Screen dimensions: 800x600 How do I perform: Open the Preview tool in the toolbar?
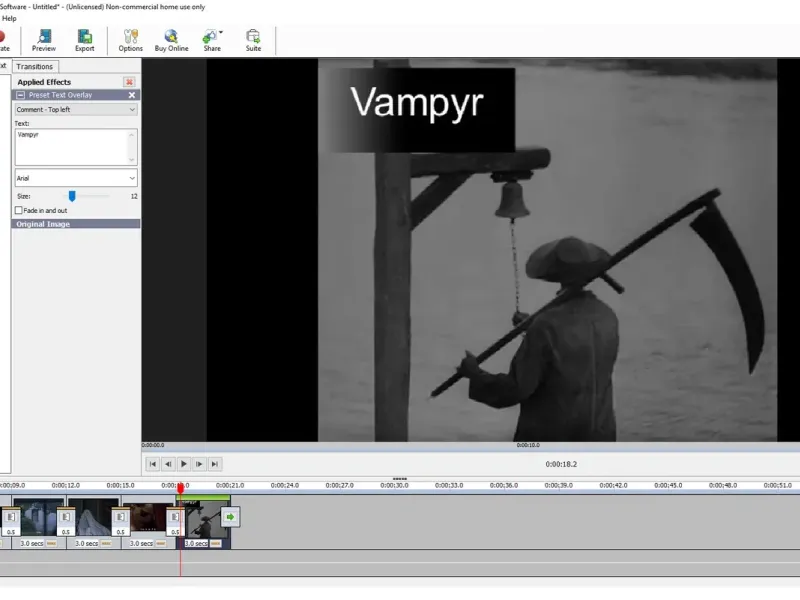(x=44, y=40)
